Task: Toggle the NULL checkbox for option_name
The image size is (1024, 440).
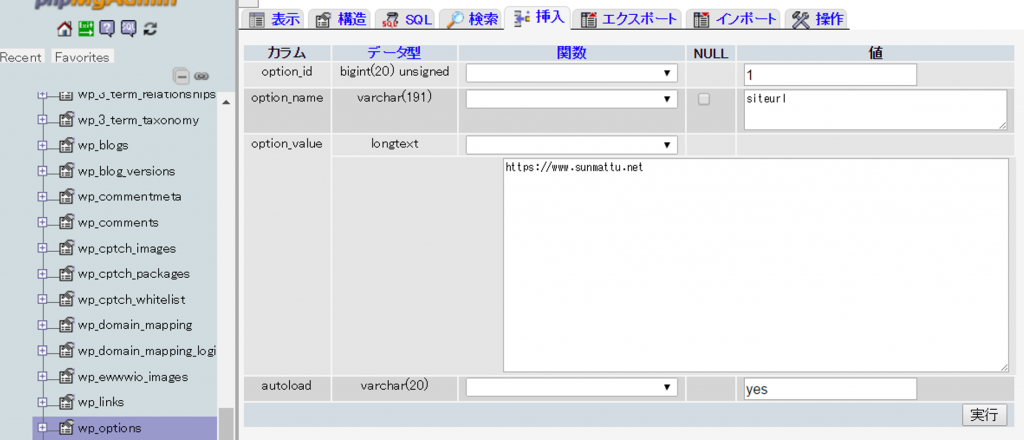Action: (704, 99)
